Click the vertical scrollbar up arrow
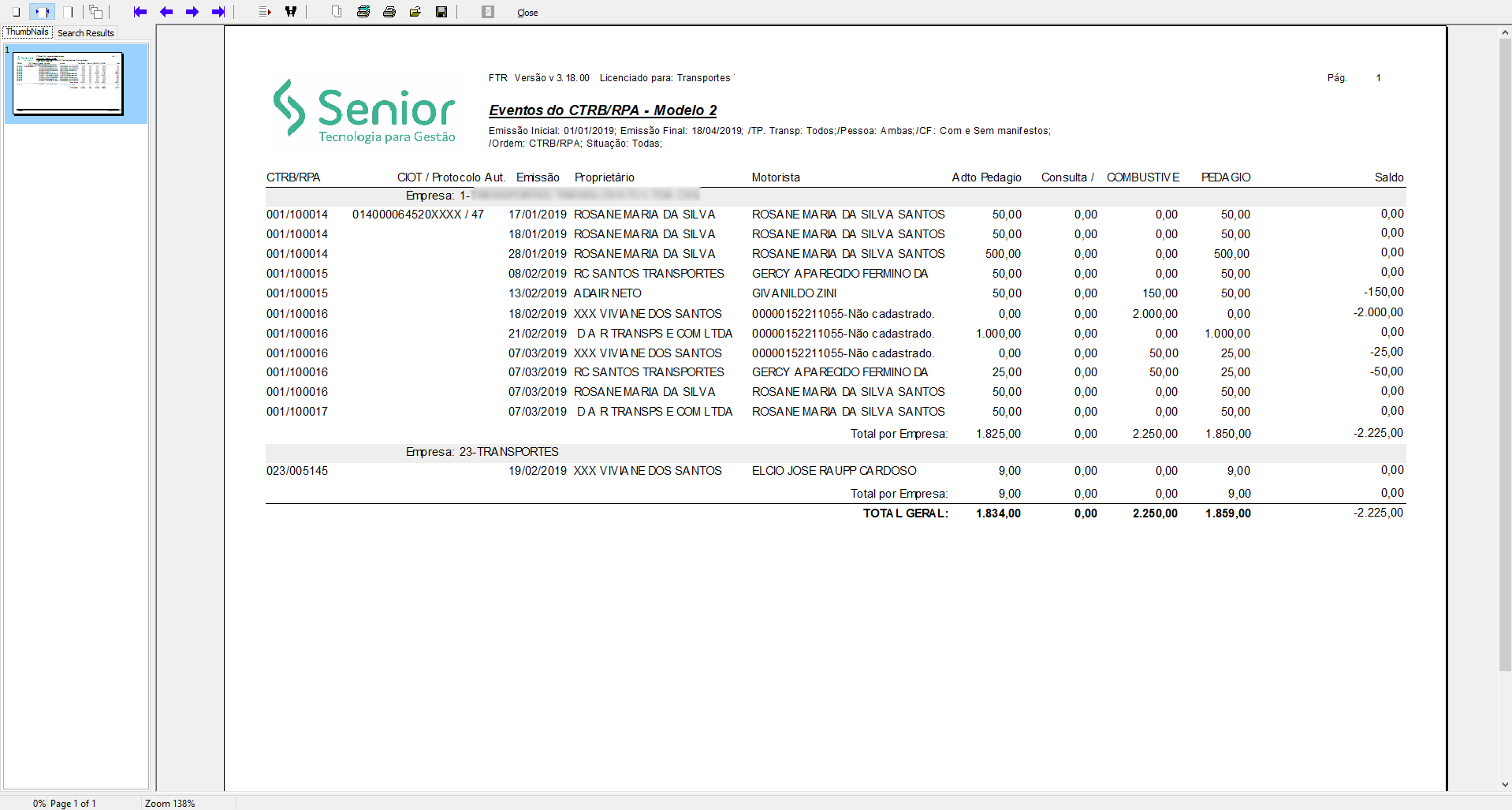The image size is (1512, 810). point(1505,32)
